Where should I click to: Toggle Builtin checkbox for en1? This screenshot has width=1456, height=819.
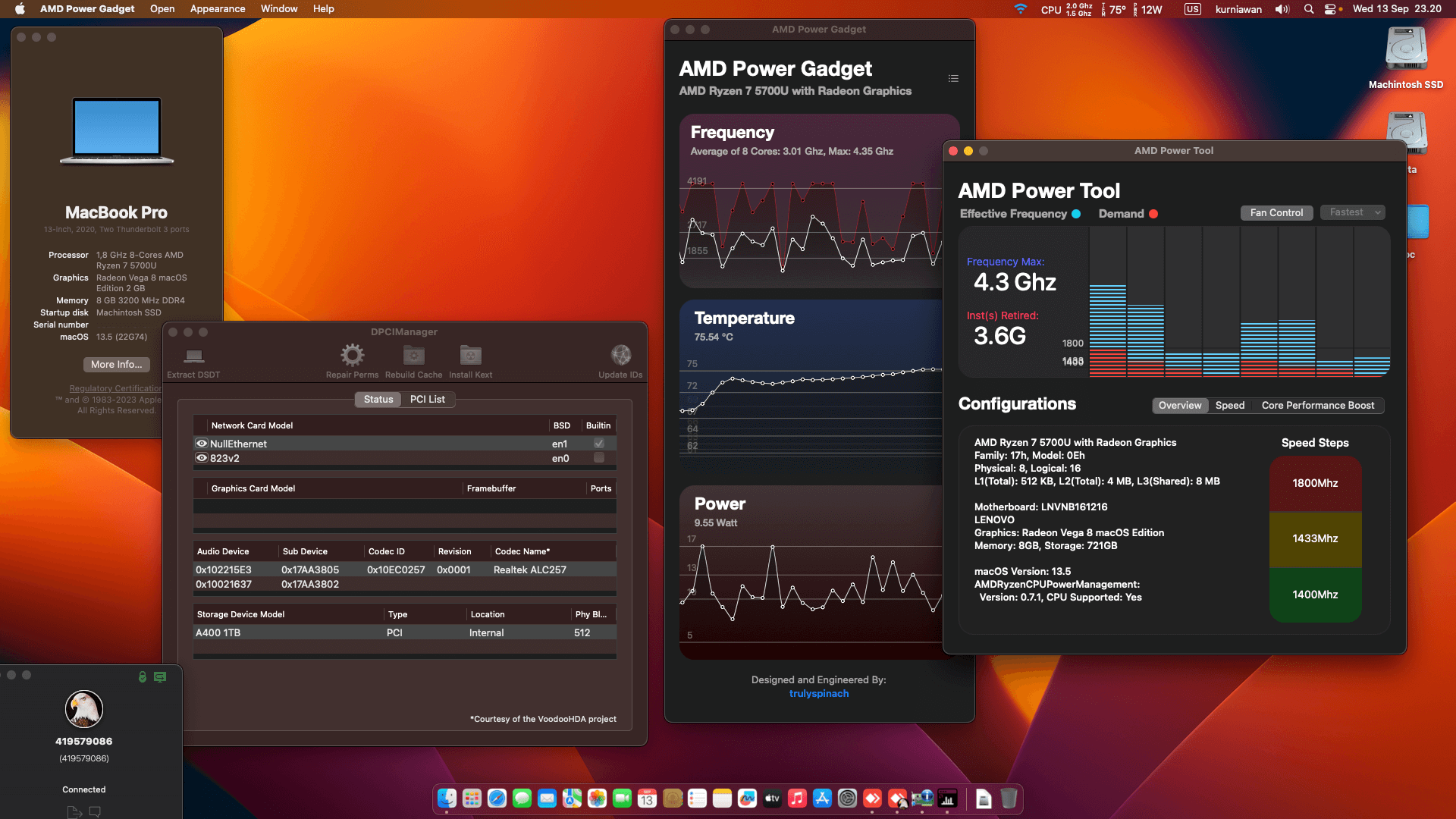click(599, 444)
